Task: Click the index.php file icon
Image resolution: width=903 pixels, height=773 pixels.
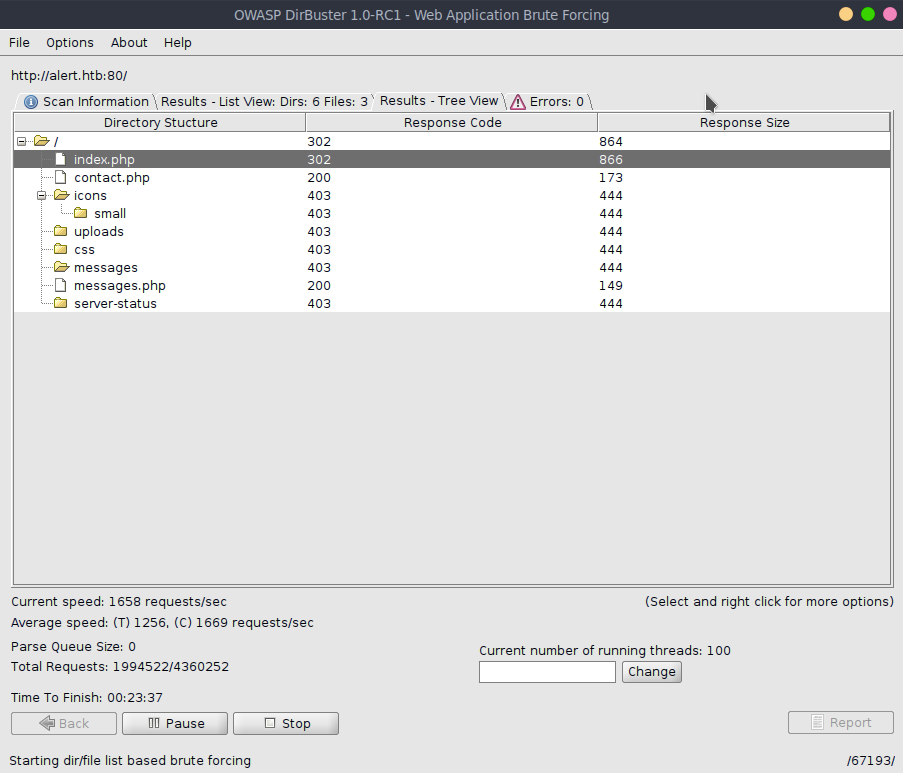Action: coord(60,159)
